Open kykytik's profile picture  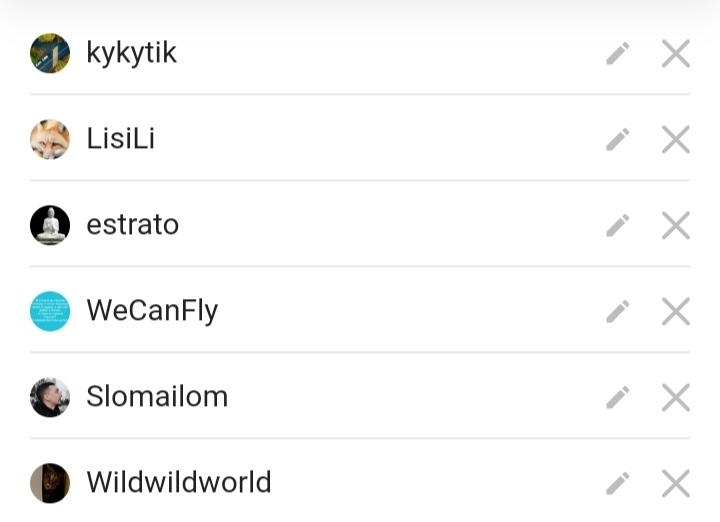pos(50,53)
